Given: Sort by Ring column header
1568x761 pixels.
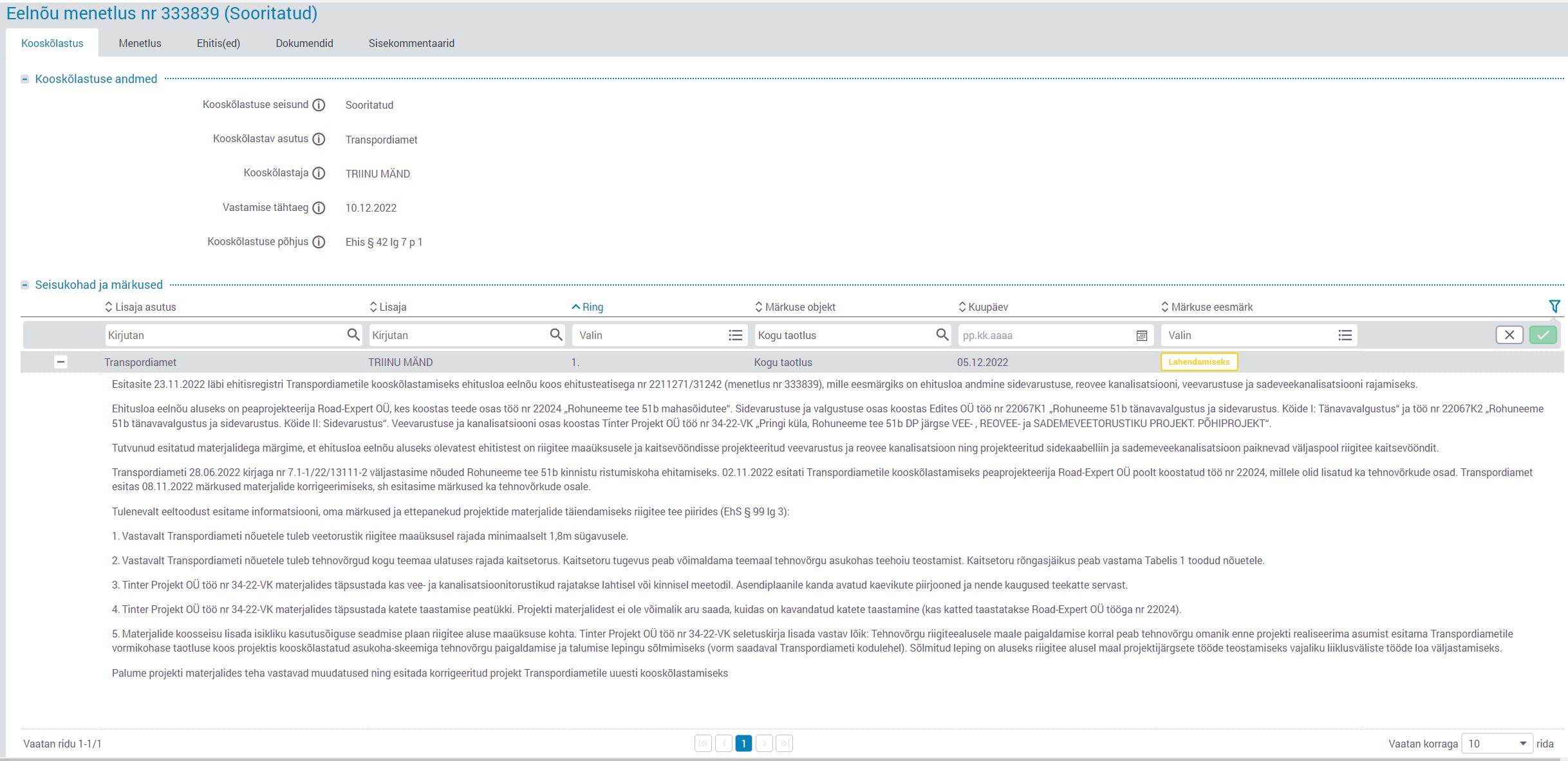Looking at the screenshot, I should (x=588, y=307).
